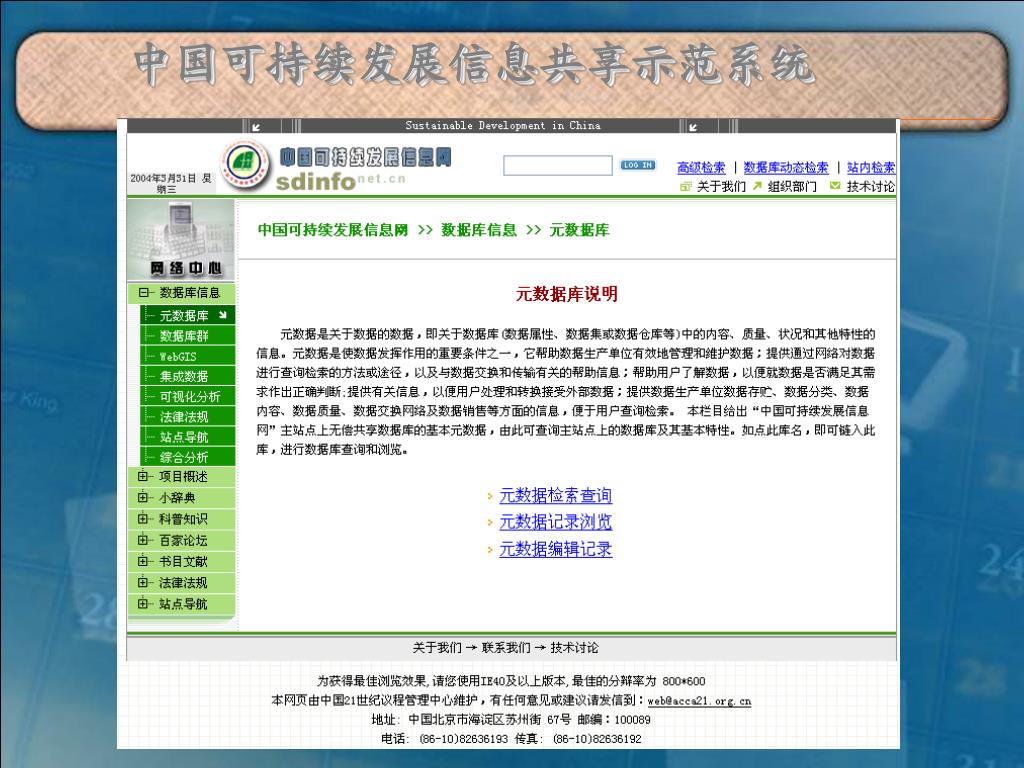Click the envelope icon beside 技术讨论
1024x768 pixels.
point(835,186)
